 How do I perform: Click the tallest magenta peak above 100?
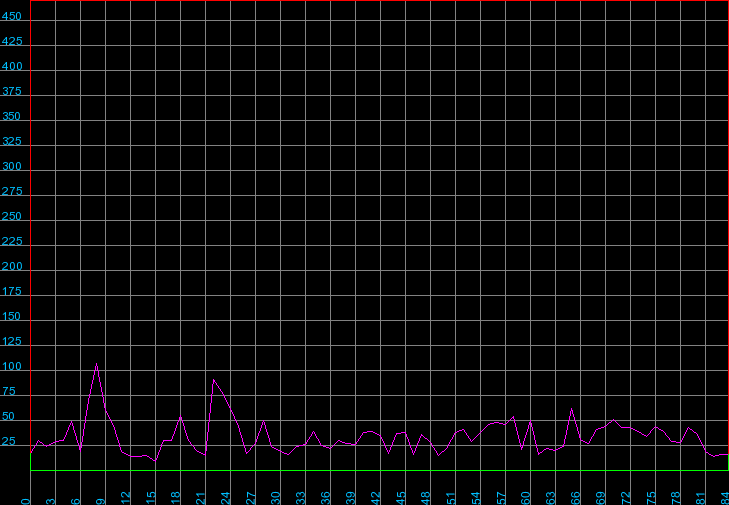(96, 364)
